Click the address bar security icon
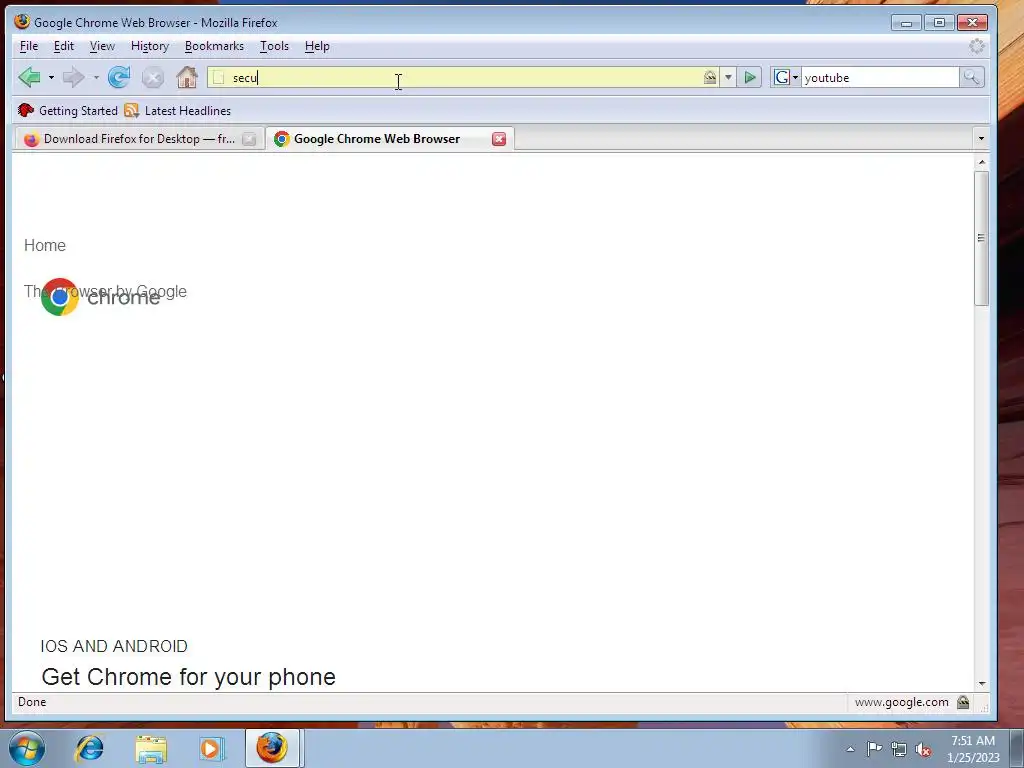The height and width of the screenshot is (768, 1024). pos(710,78)
